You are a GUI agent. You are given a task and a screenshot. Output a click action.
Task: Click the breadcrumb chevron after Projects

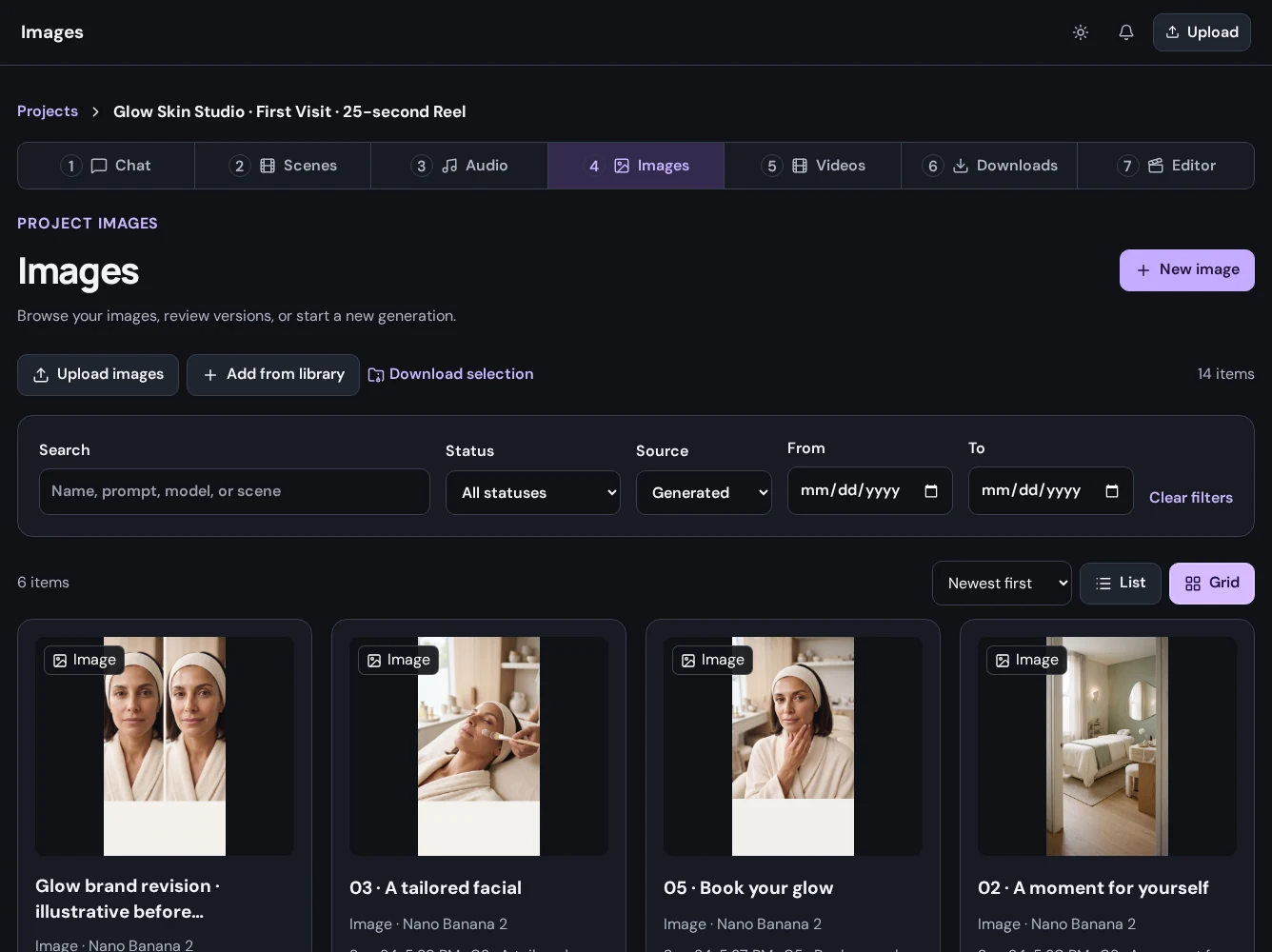click(x=95, y=112)
